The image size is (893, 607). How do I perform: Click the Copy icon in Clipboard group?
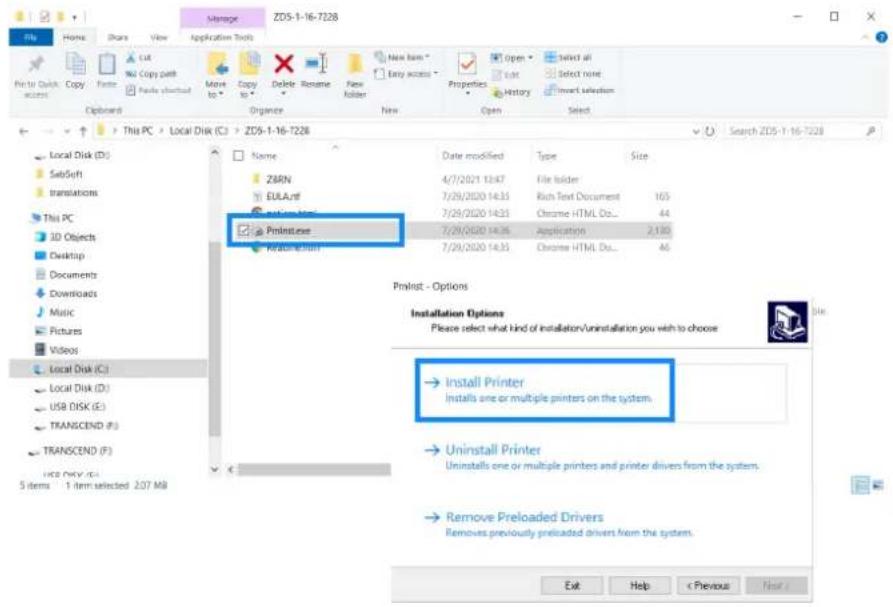point(75,64)
